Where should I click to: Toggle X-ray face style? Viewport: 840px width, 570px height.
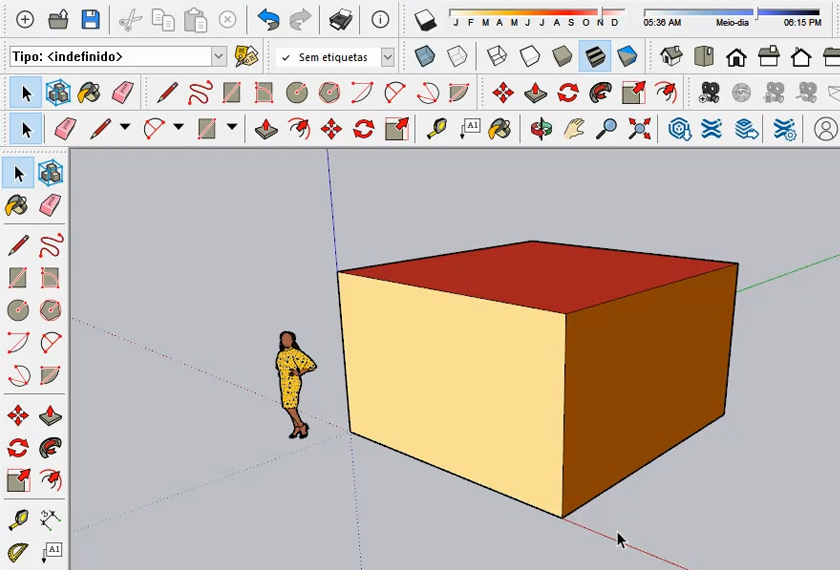click(x=426, y=57)
